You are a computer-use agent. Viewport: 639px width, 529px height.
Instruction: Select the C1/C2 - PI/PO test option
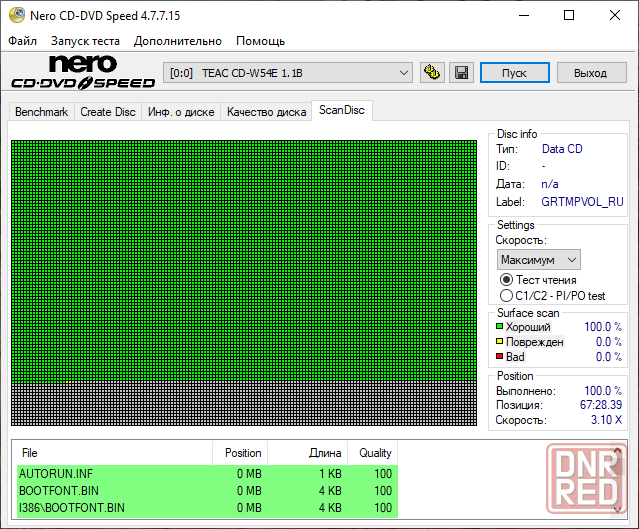506,296
